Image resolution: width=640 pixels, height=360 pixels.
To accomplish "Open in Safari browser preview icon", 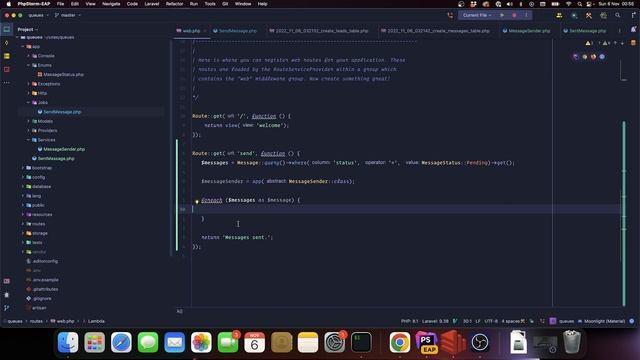I will [x=602, y=57].
